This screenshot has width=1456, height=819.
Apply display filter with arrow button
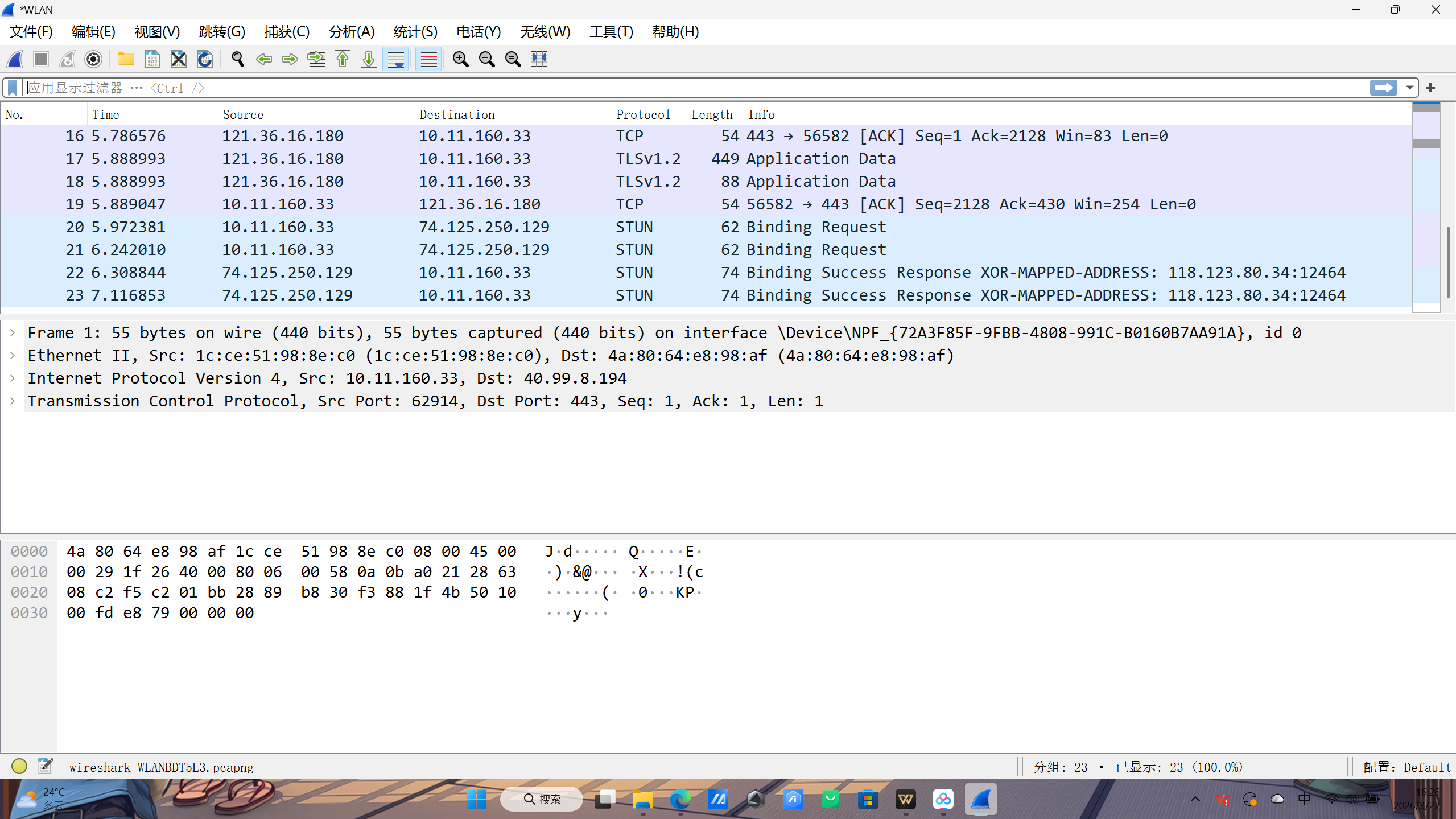point(1383,88)
